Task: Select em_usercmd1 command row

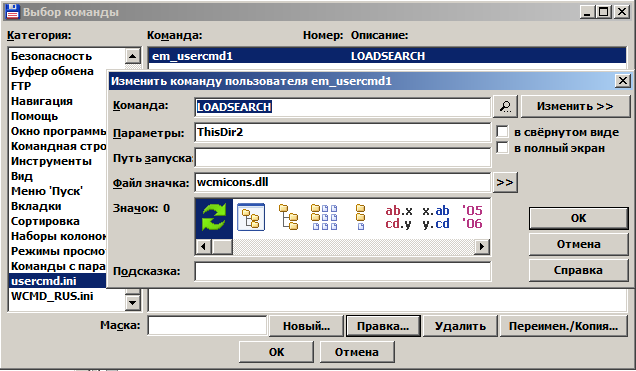Action: point(387,56)
